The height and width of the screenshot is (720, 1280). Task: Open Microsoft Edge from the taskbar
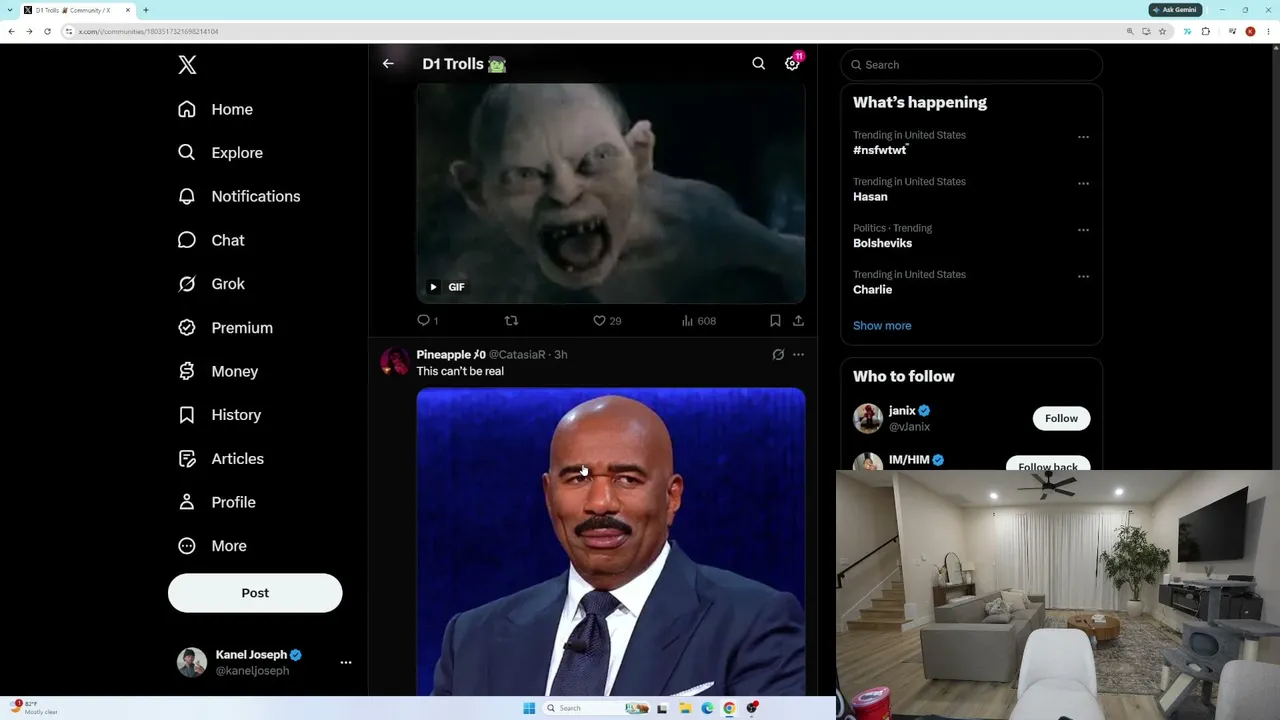tap(707, 708)
